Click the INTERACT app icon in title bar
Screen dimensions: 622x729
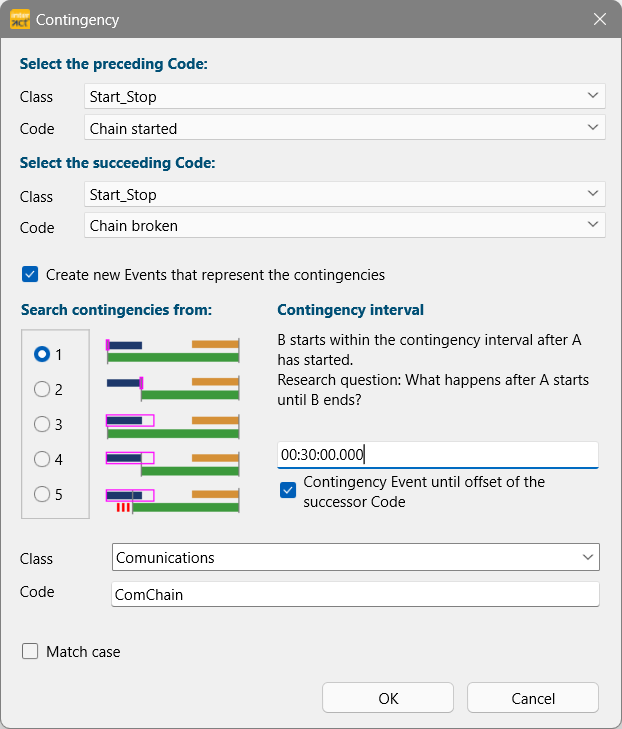[20, 20]
